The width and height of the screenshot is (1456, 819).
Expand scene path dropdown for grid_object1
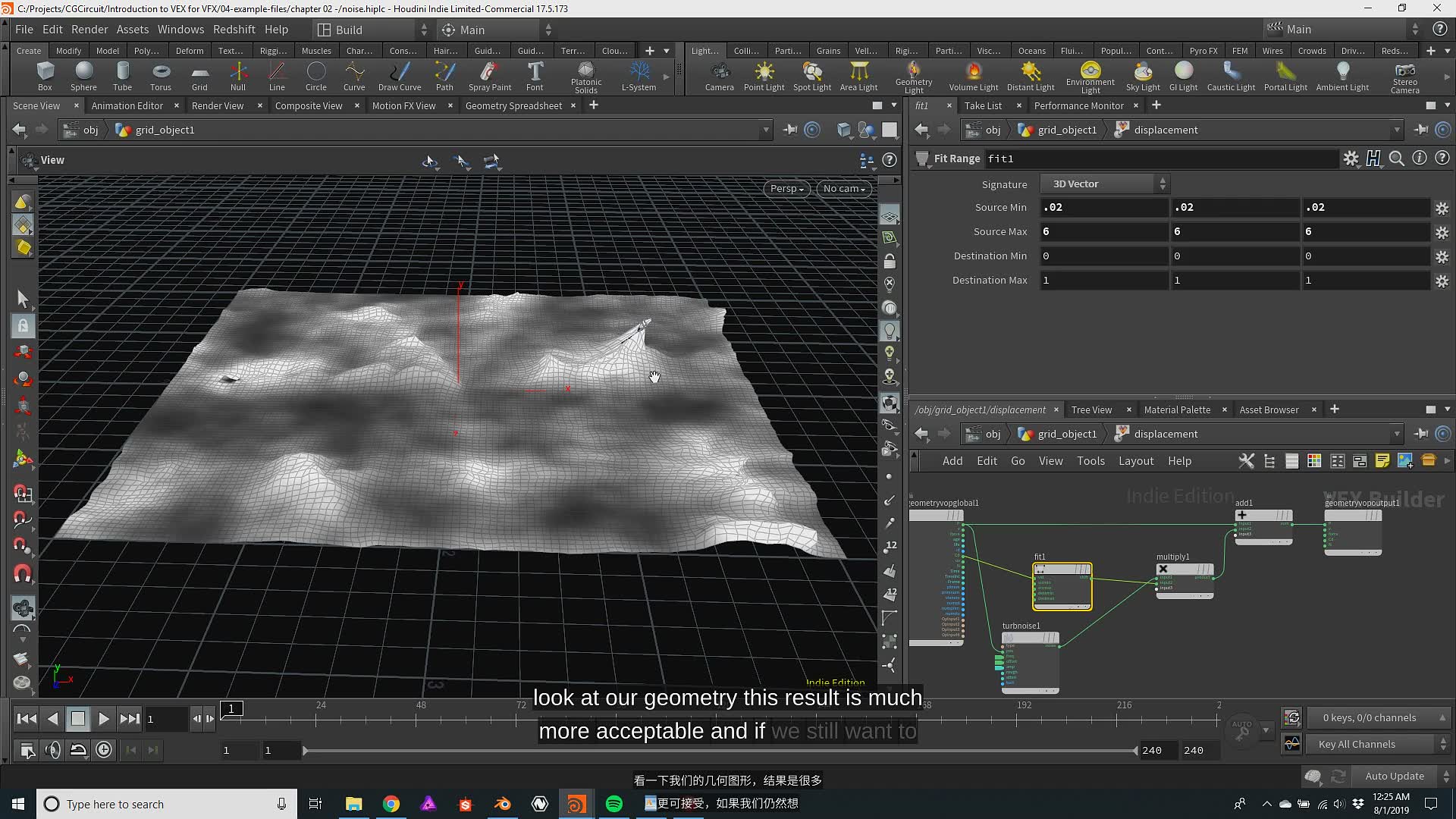click(x=765, y=130)
